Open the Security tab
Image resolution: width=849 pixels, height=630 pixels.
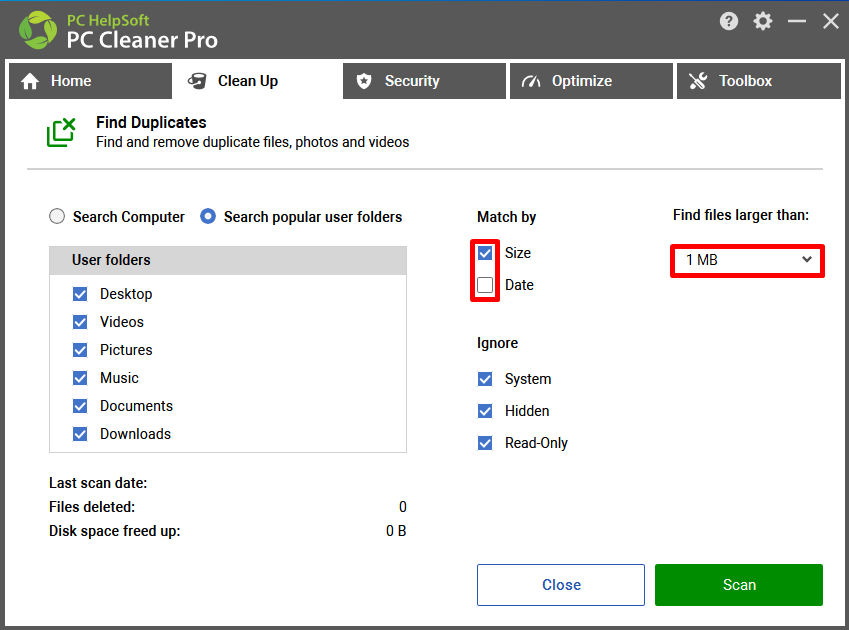[x=424, y=81]
